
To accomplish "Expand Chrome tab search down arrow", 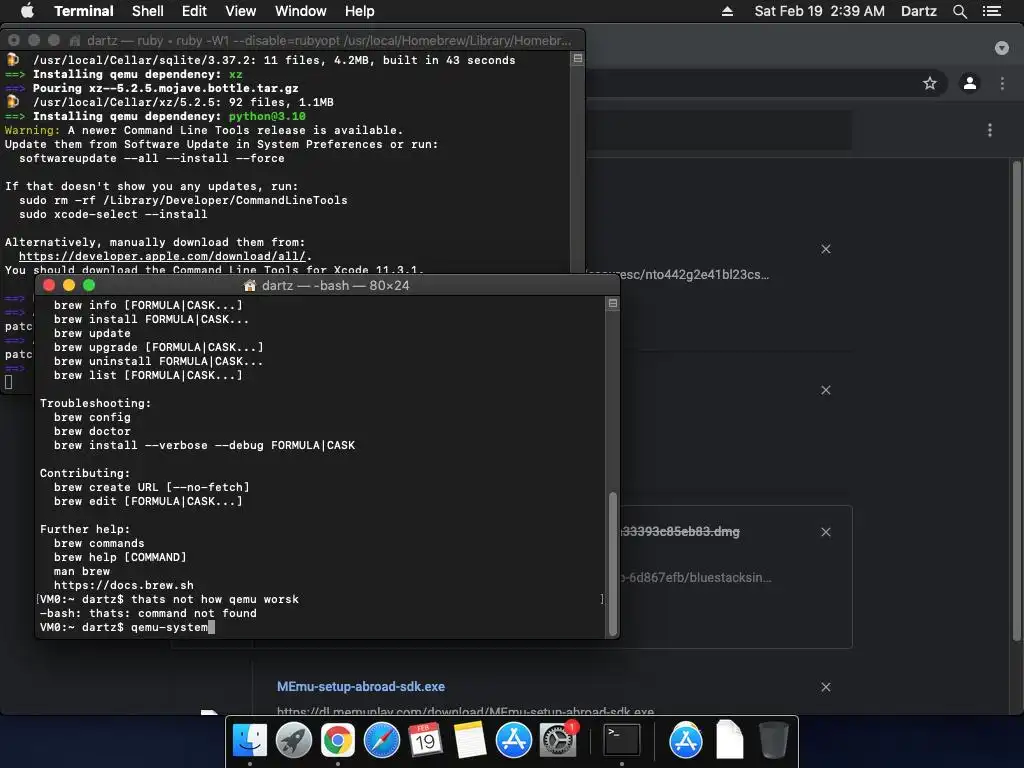I will [1001, 48].
